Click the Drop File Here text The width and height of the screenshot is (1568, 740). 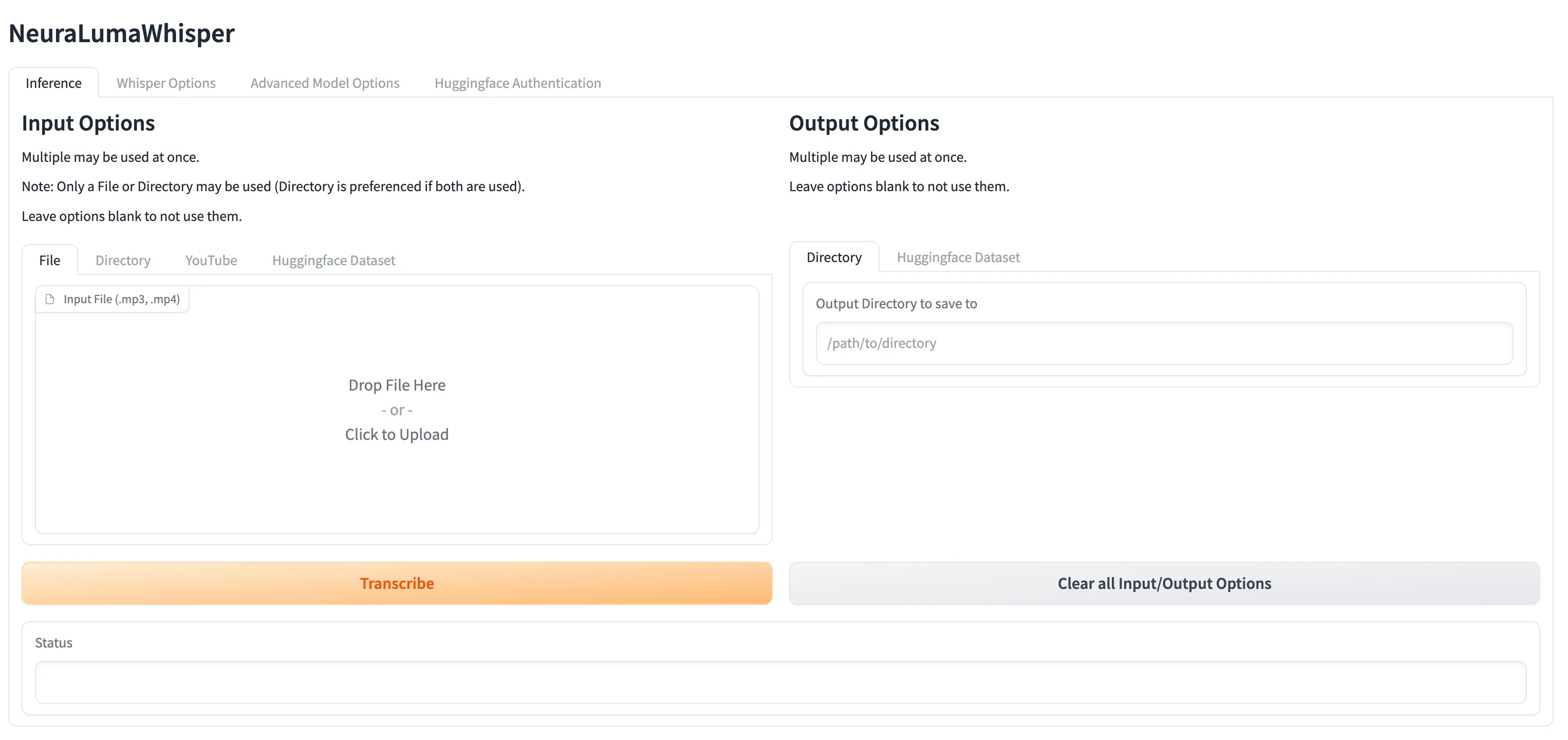[x=396, y=385]
